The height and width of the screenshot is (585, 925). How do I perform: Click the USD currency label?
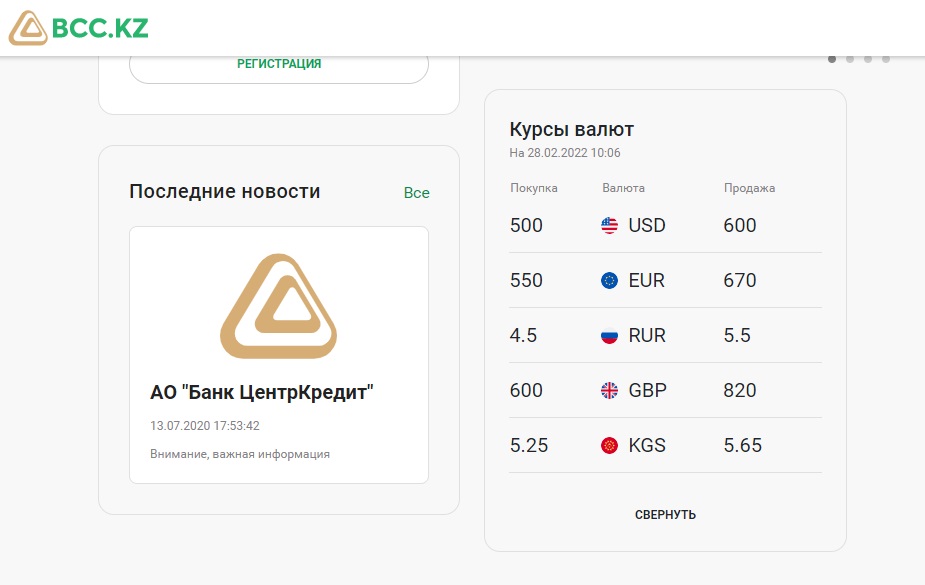point(647,225)
